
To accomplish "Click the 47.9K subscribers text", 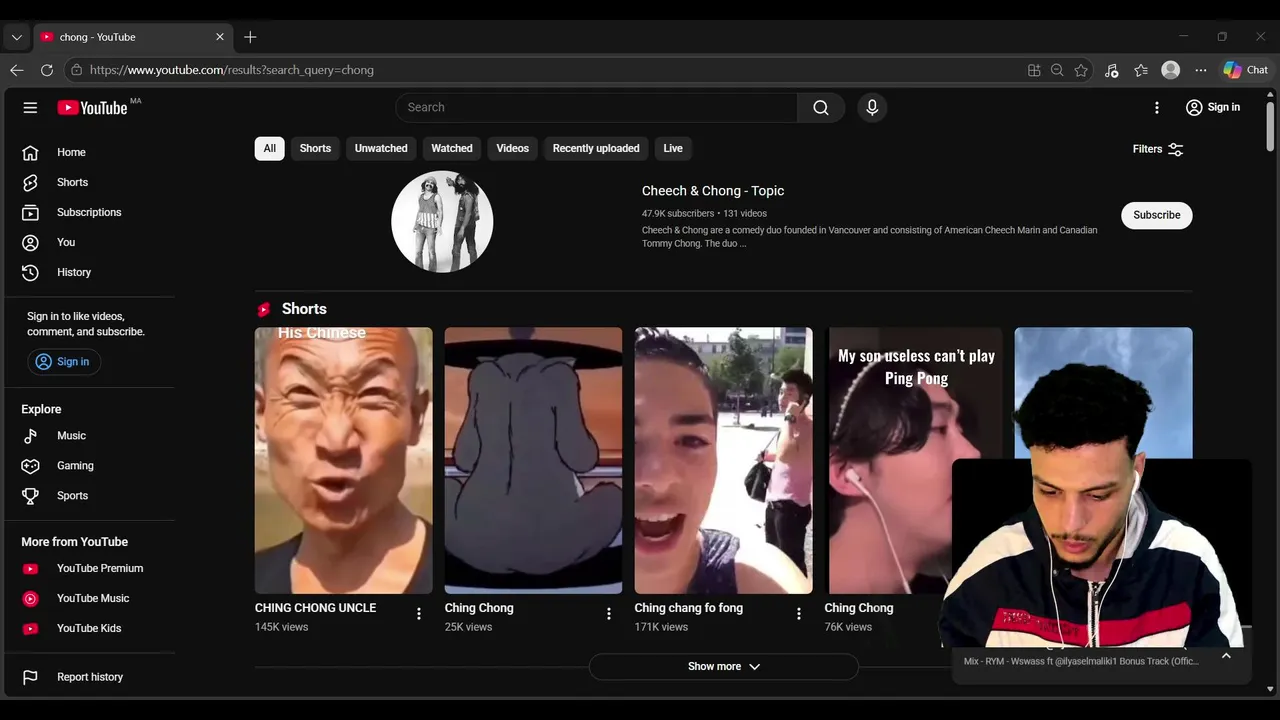I will [x=678, y=213].
